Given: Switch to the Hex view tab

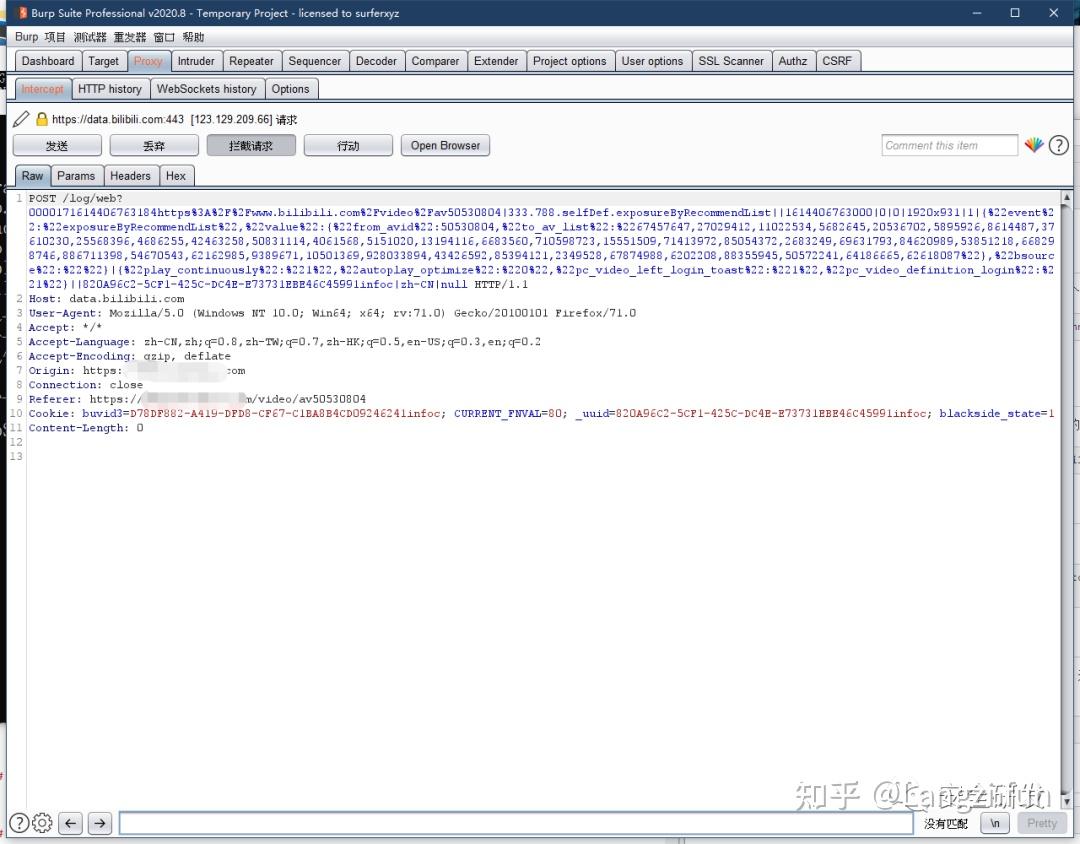Looking at the screenshot, I should [176, 176].
